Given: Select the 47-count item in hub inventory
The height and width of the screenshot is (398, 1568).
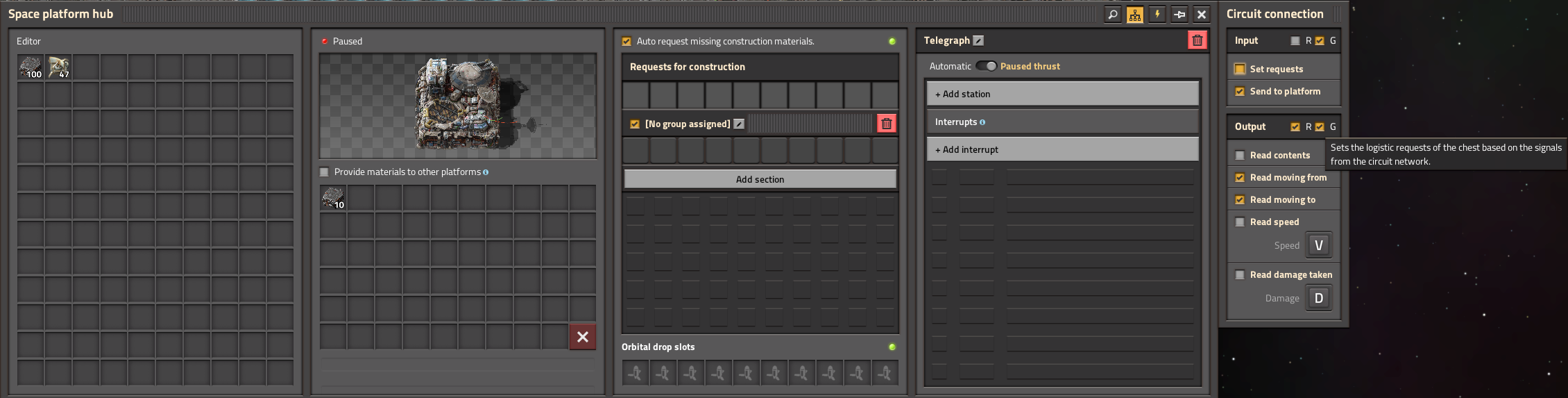Looking at the screenshot, I should pyautogui.click(x=58, y=67).
